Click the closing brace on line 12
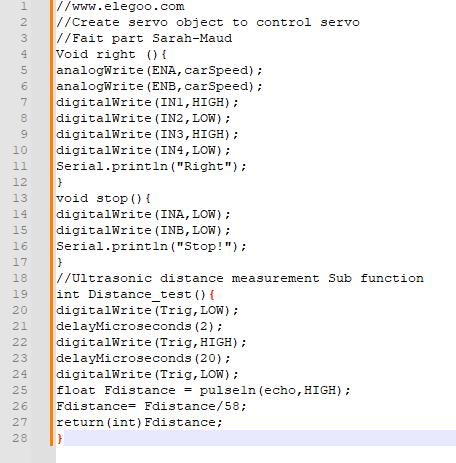Viewport: 456px width, 463px height. tap(60, 182)
